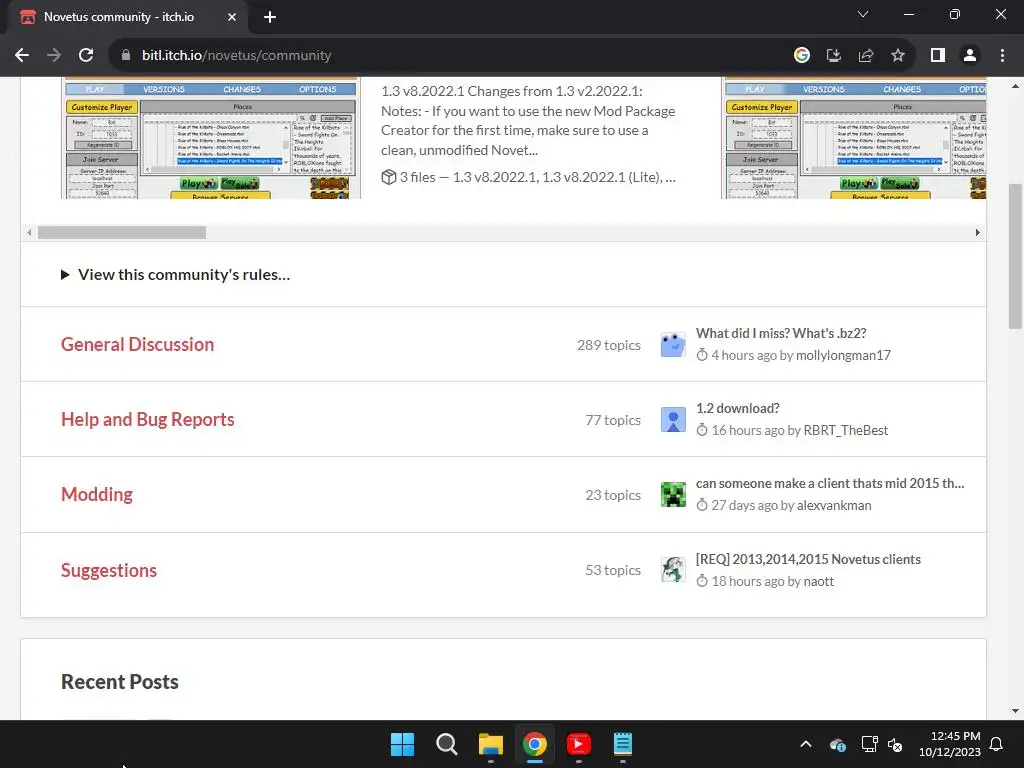Reload the current page
Image resolution: width=1024 pixels, height=768 pixels.
click(86, 56)
